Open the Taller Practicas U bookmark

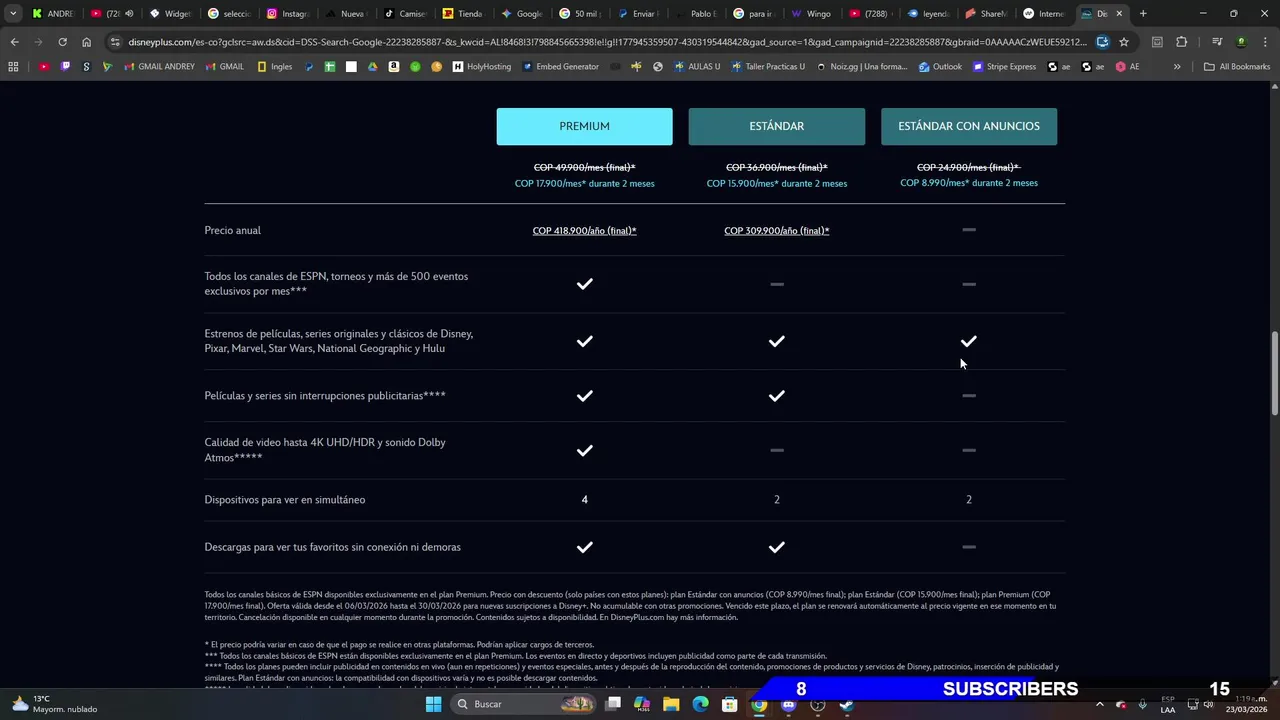point(767,67)
